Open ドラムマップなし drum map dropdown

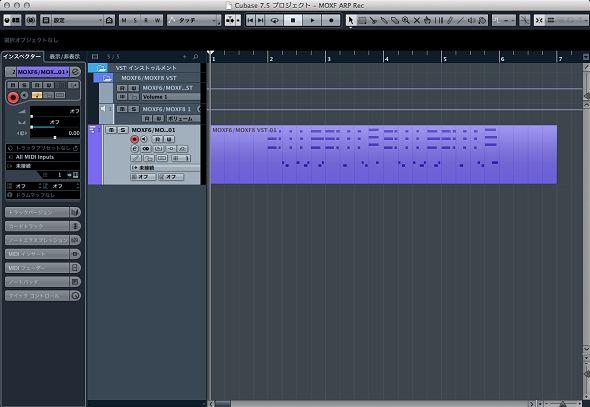[43, 195]
